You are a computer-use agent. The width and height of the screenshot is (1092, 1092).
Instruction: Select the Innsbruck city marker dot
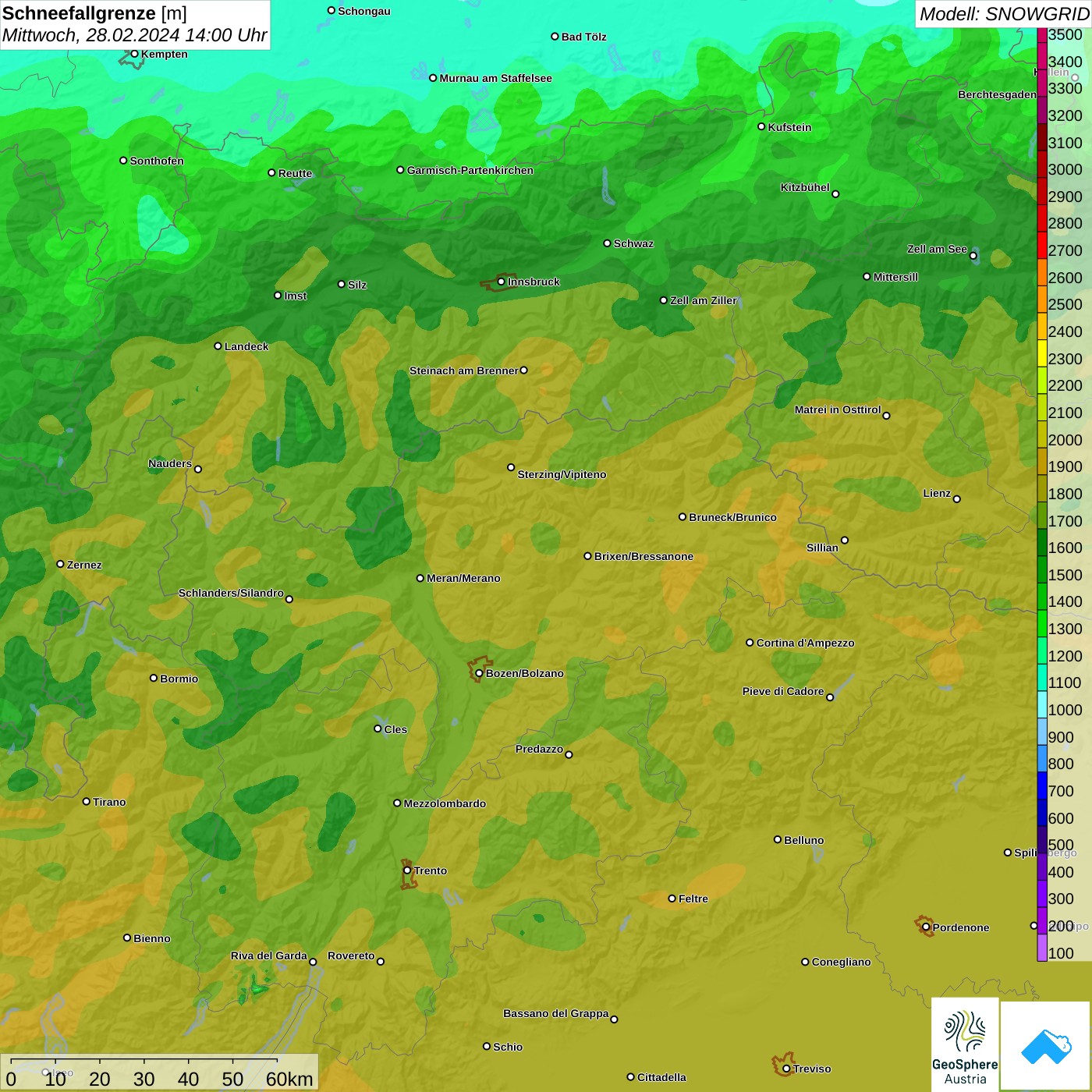pos(502,282)
